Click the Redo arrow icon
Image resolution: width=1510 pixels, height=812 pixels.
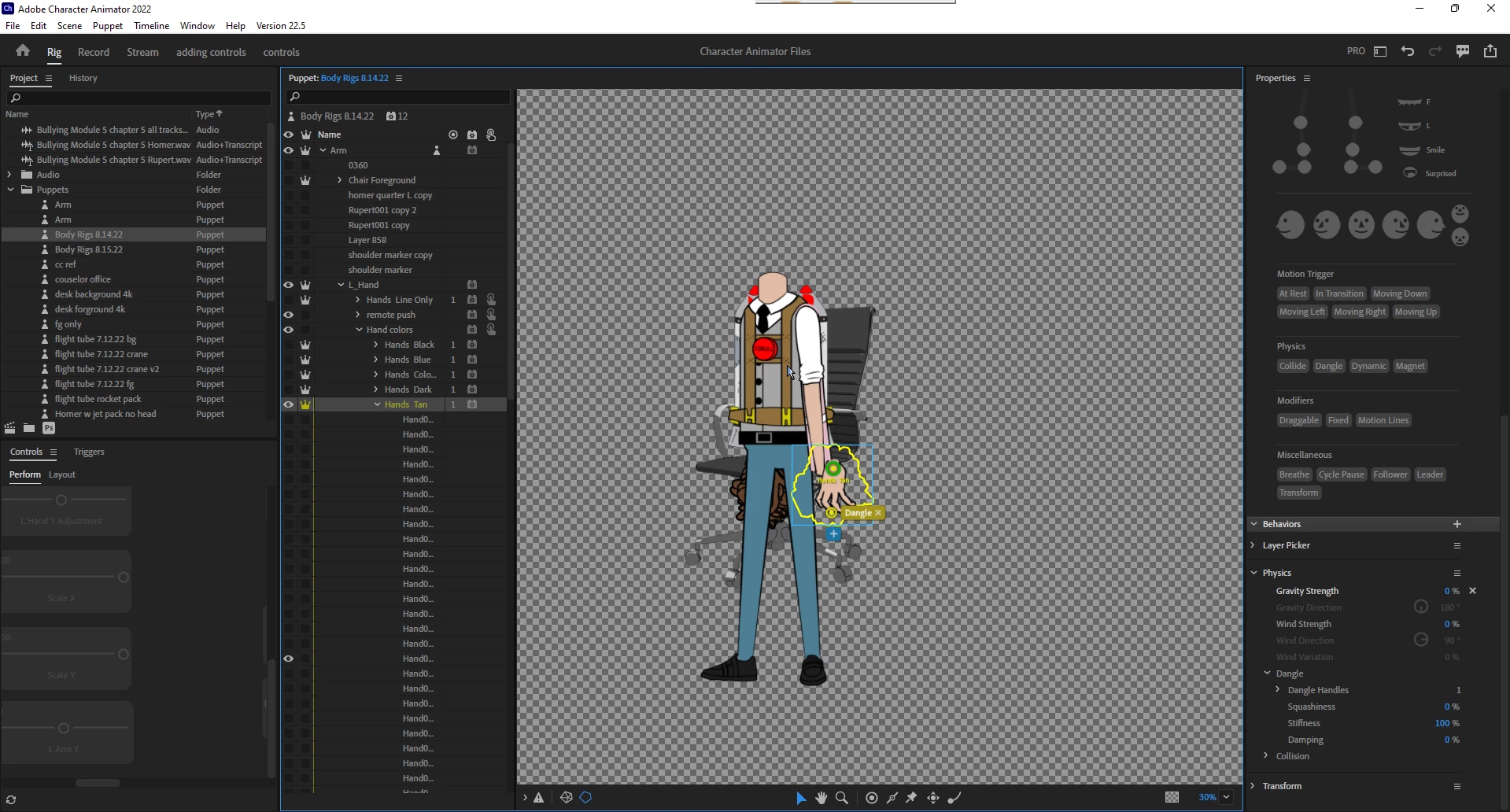[x=1435, y=51]
